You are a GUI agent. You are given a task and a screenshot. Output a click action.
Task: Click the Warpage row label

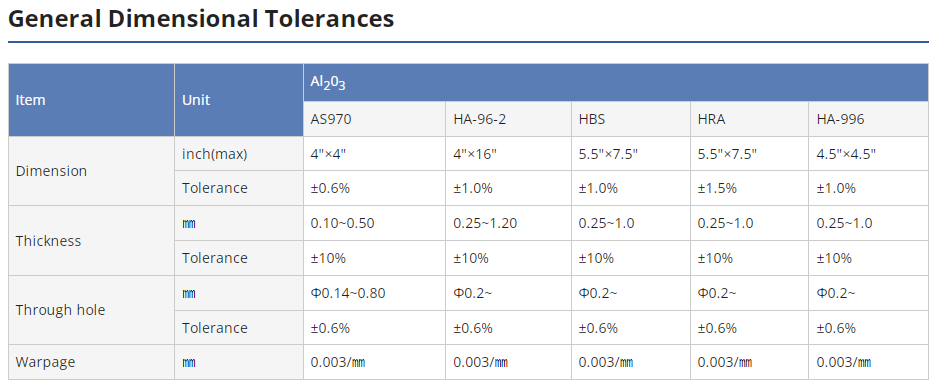(x=91, y=362)
